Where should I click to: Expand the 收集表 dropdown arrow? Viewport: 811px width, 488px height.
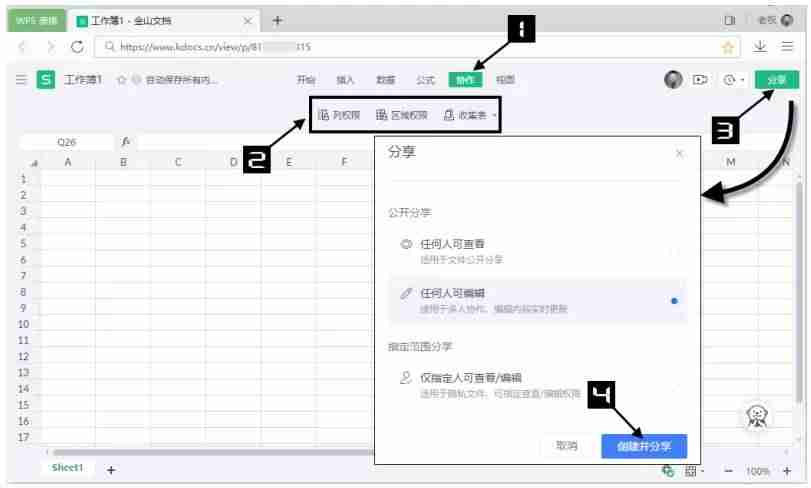[494, 115]
